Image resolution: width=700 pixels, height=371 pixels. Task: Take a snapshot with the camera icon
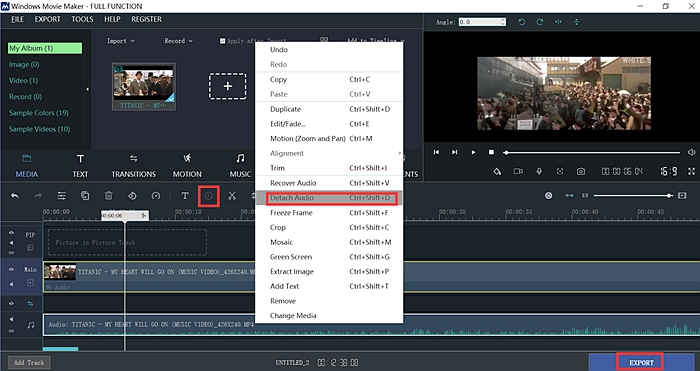(581, 171)
